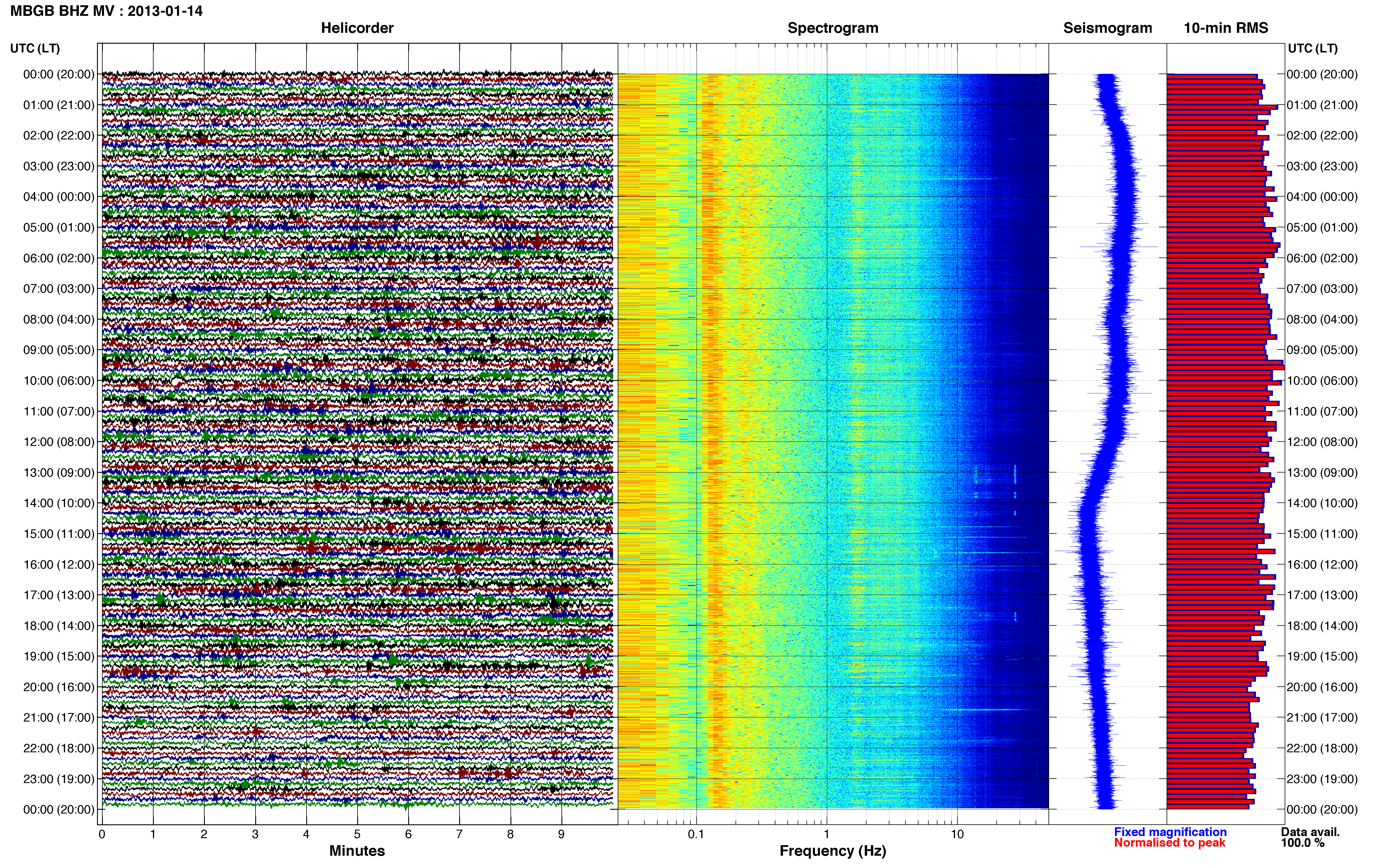The height and width of the screenshot is (868, 1389).
Task: Click left '06:00 (02:00)' time label
Action: pyautogui.click(x=59, y=258)
